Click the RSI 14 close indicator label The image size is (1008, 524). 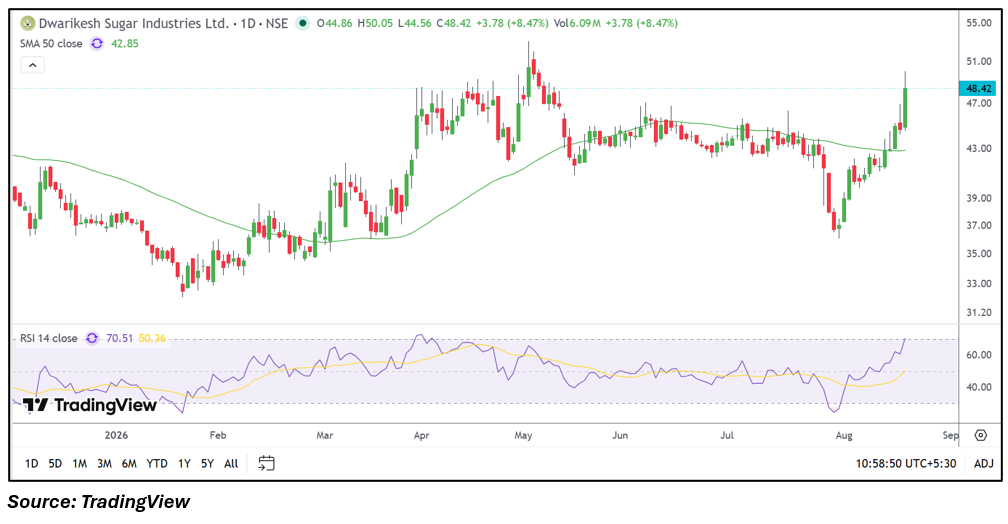[49, 338]
